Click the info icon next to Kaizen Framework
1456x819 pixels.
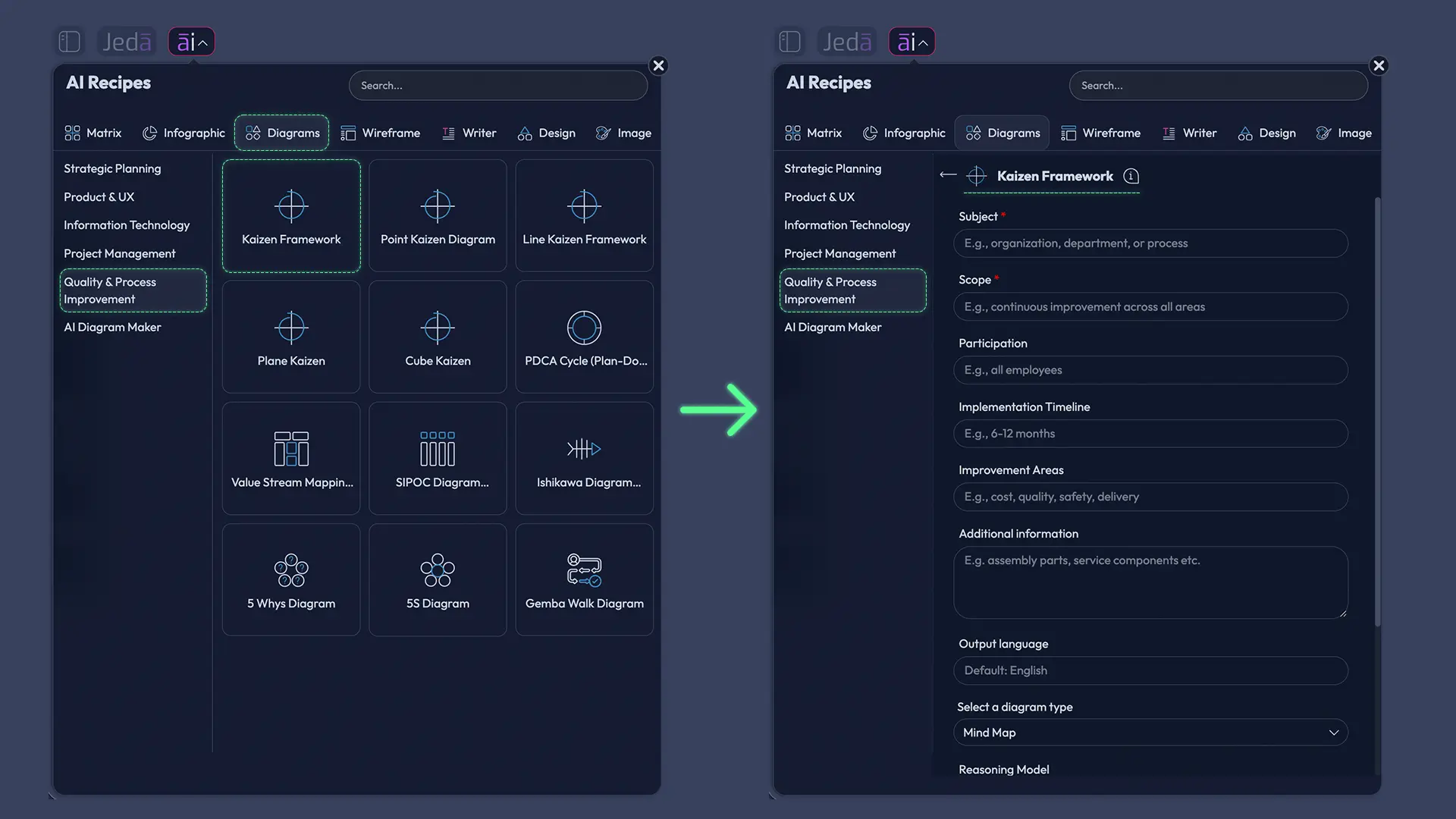click(1131, 176)
